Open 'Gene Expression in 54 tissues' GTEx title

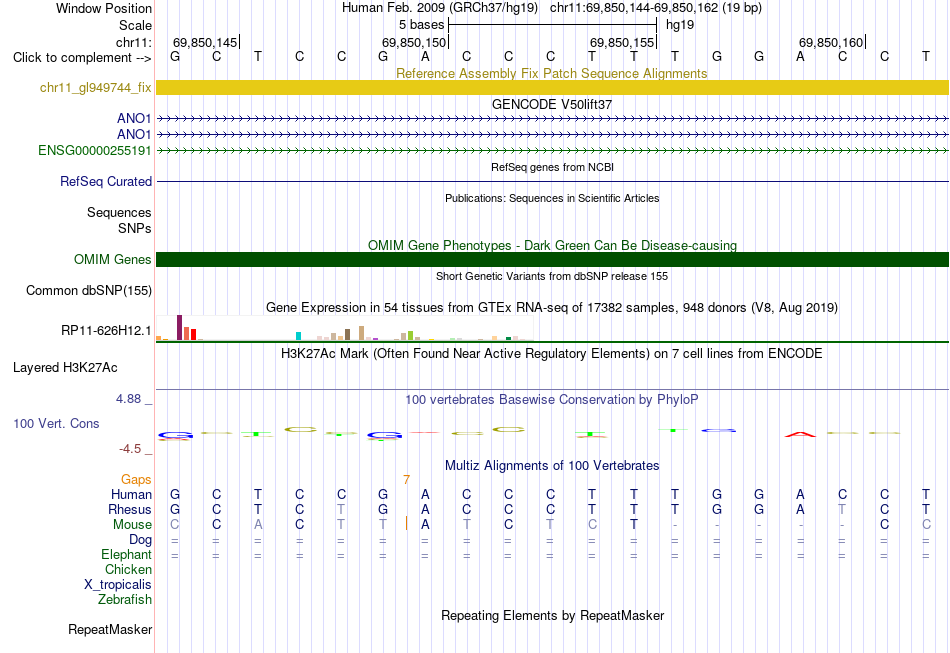(552, 308)
